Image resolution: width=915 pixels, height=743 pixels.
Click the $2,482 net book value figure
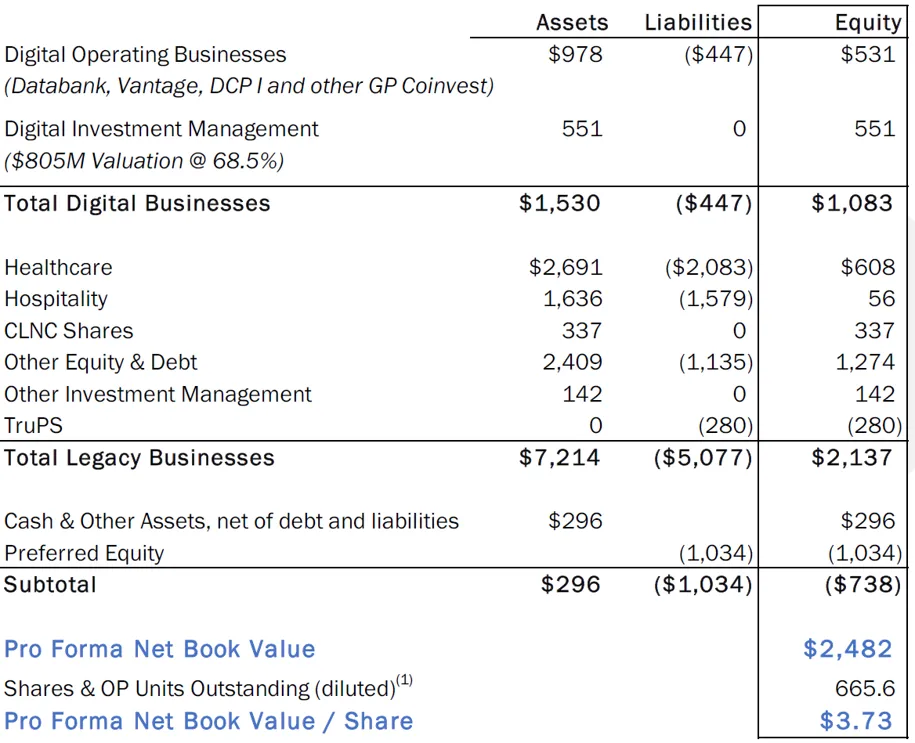click(x=846, y=649)
